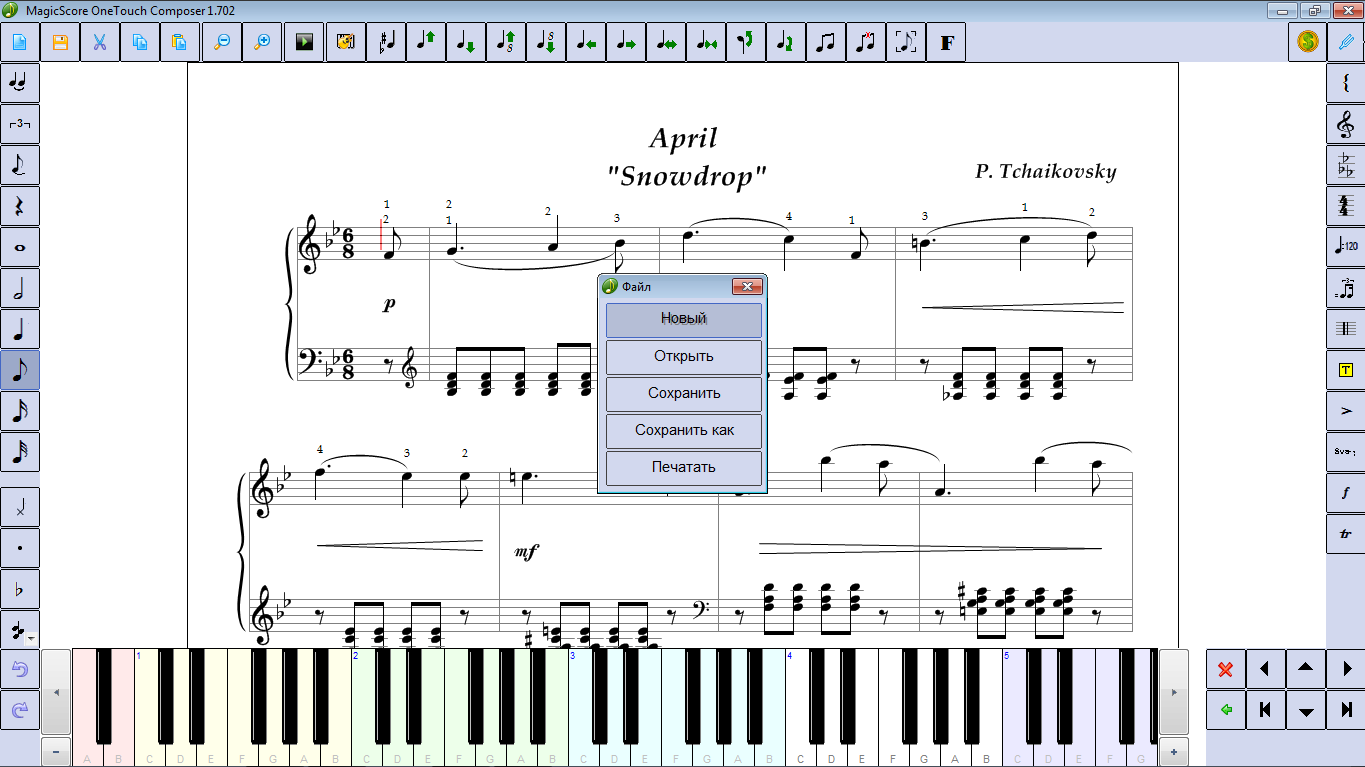Click the note right arrow icon
The width and height of the screenshot is (1365, 767).
(x=626, y=43)
